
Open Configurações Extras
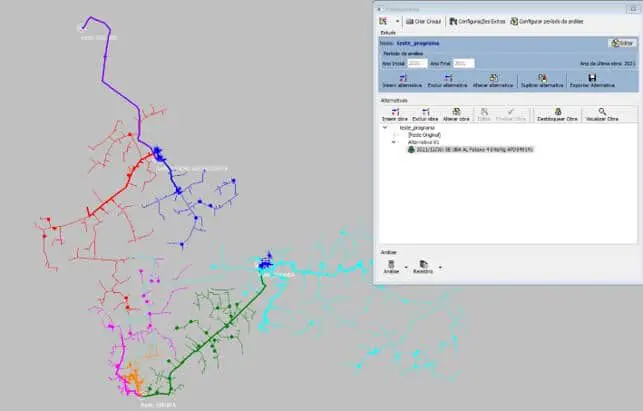(x=477, y=21)
